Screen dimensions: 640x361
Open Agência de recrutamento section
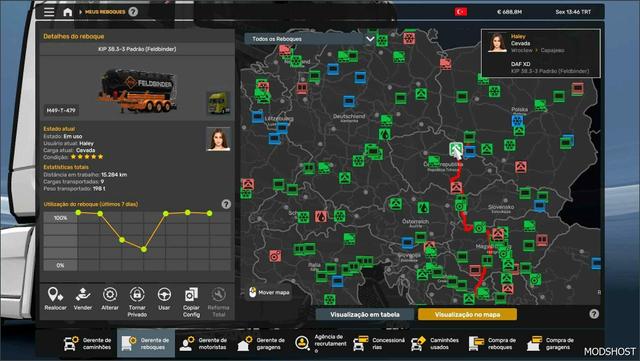coord(321,343)
